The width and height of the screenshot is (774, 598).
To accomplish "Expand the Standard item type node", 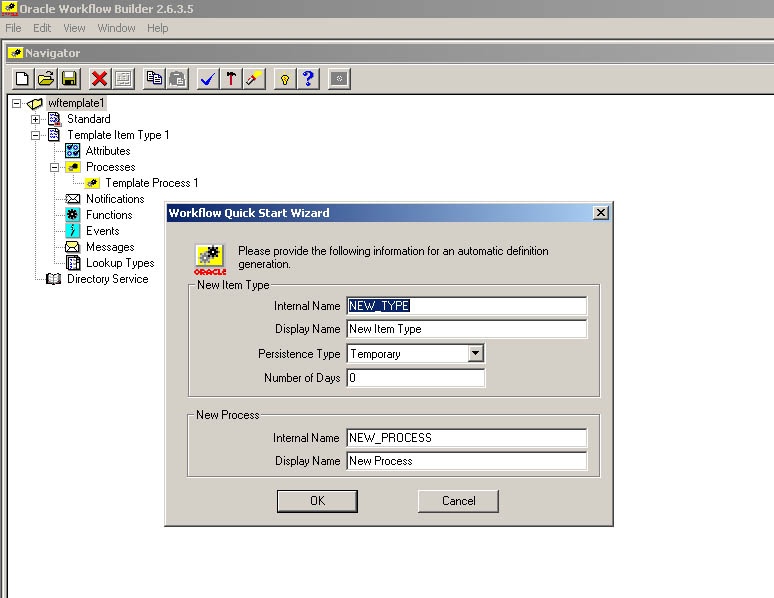I will pos(36,119).
